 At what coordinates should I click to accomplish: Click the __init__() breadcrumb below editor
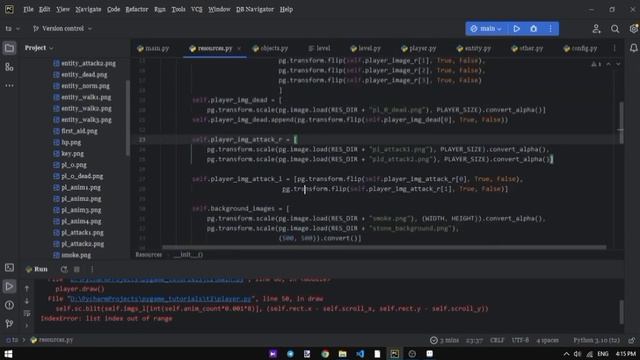tap(188, 254)
